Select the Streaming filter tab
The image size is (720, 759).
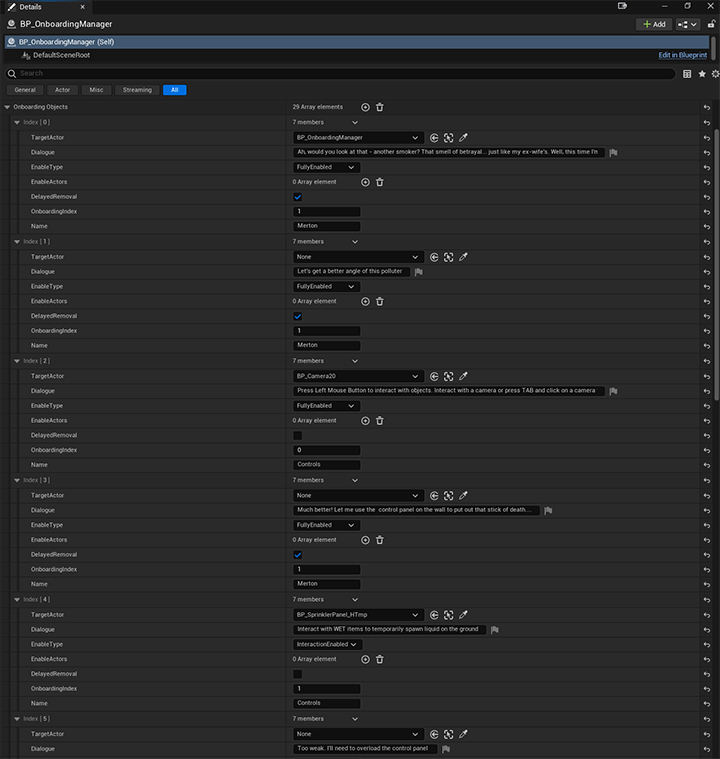137,90
